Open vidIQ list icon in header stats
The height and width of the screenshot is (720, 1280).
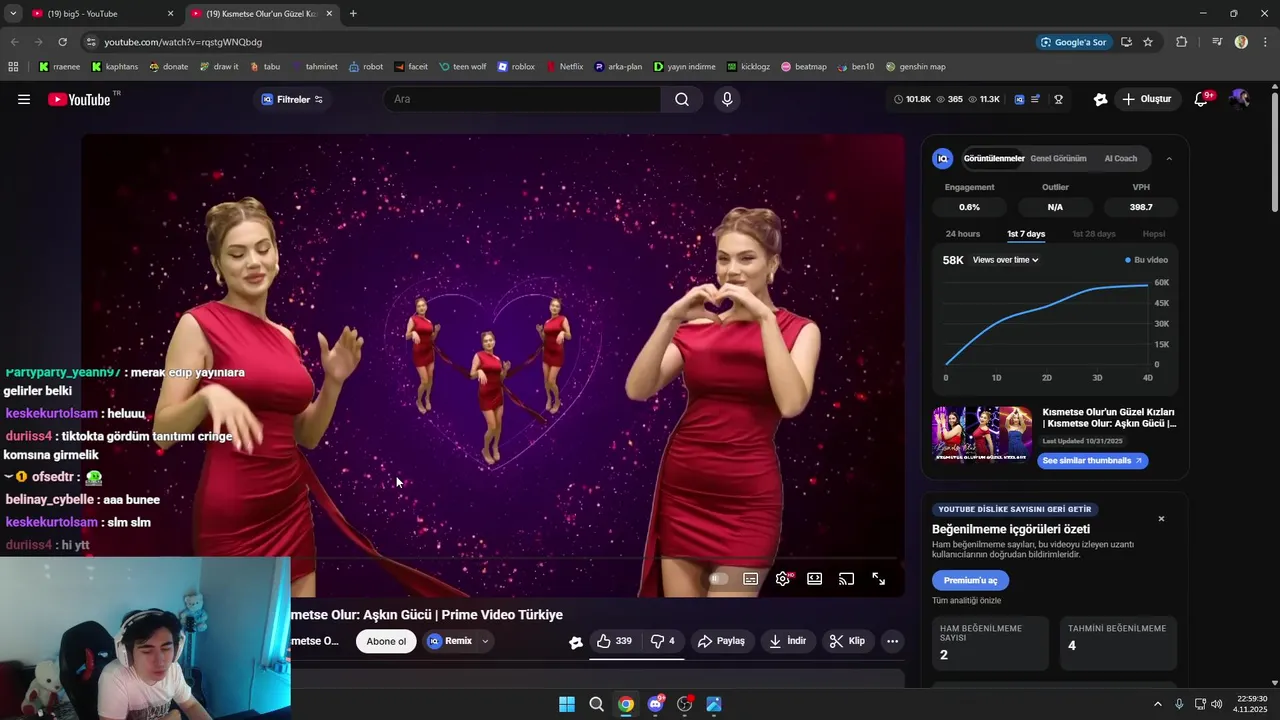(x=1036, y=99)
